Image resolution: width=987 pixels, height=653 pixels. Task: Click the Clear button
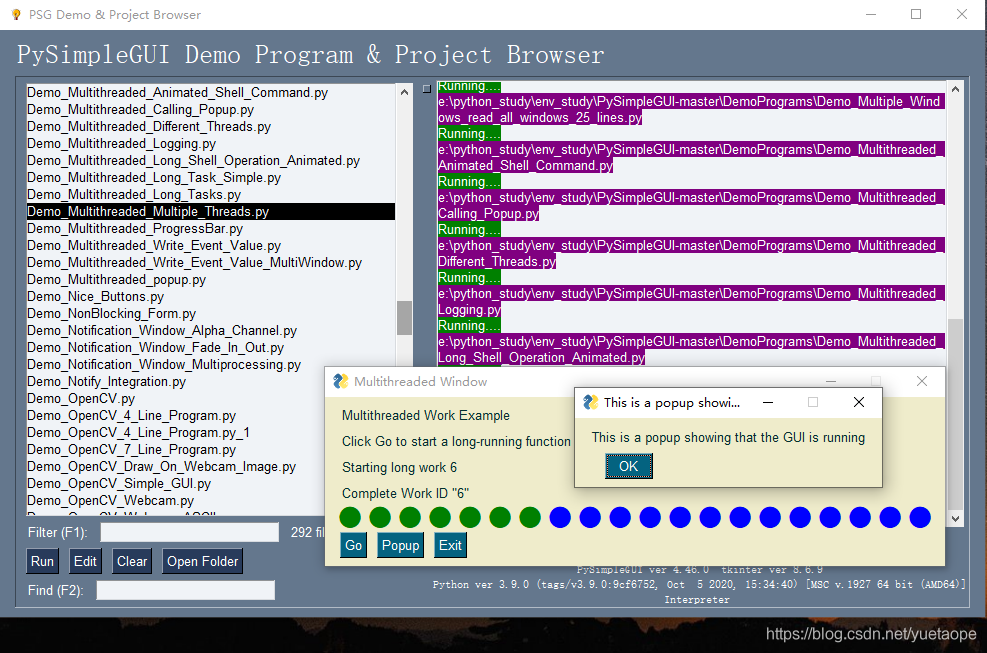[x=132, y=561]
